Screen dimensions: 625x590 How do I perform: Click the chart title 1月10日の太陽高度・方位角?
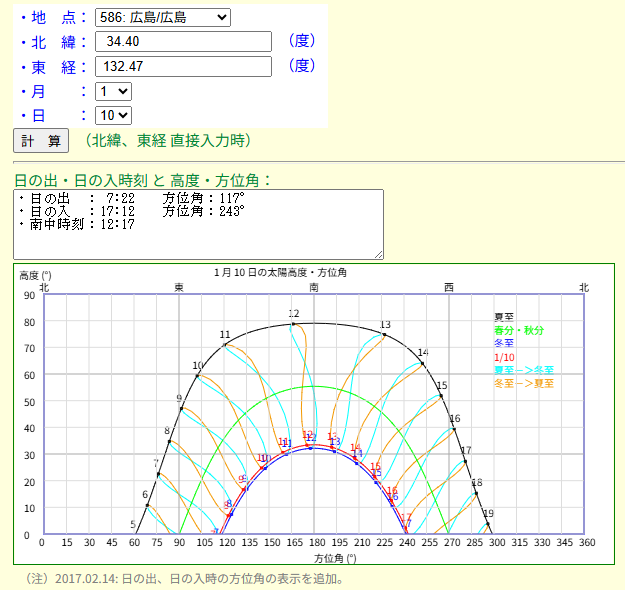coord(280,272)
